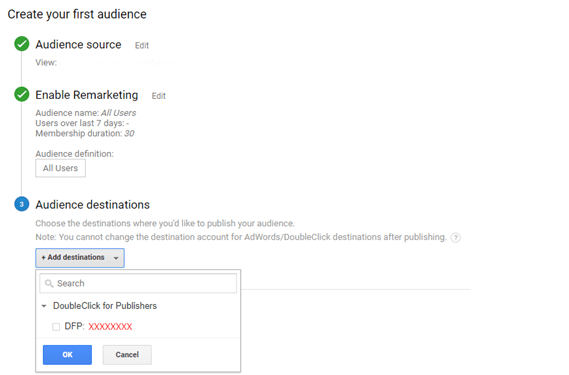Click the All Users audience definition box
This screenshot has width=569, height=375.
61,168
